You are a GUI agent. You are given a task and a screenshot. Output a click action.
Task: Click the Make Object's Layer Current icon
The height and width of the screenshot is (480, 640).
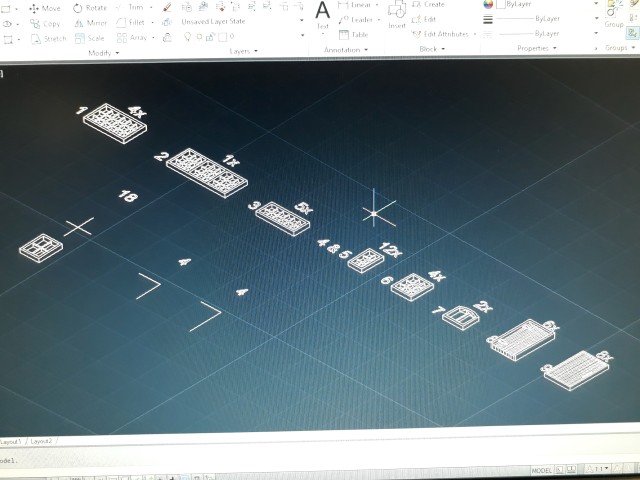(x=203, y=6)
